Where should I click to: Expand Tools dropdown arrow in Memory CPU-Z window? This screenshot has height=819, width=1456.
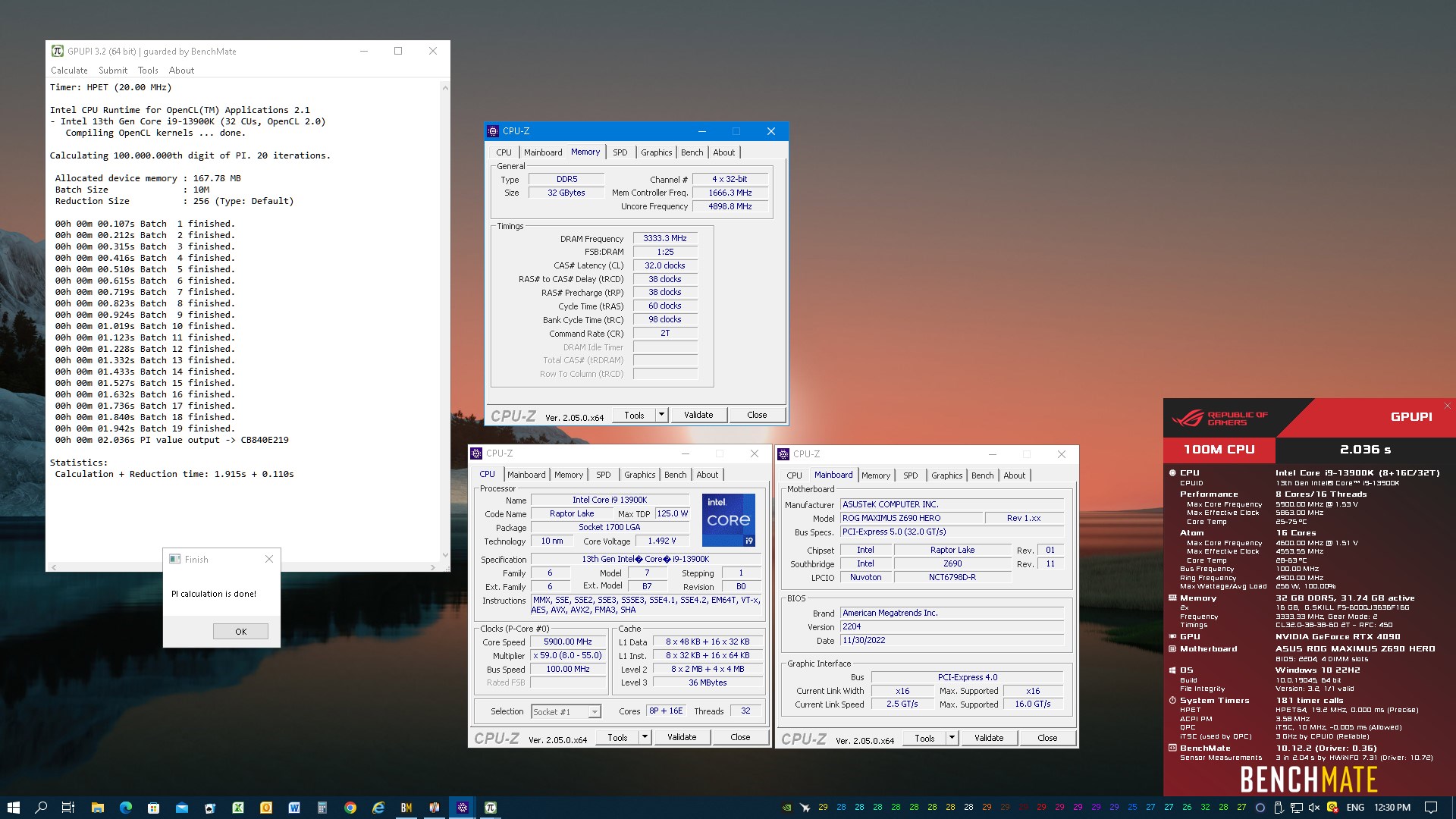(x=661, y=415)
